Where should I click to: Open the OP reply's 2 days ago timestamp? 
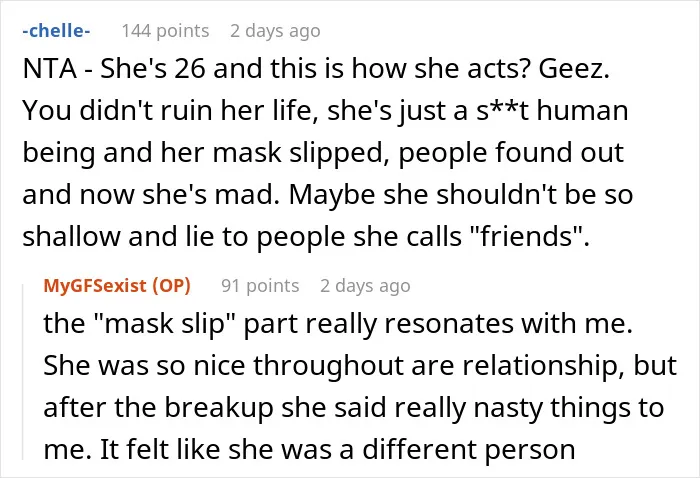(x=365, y=286)
